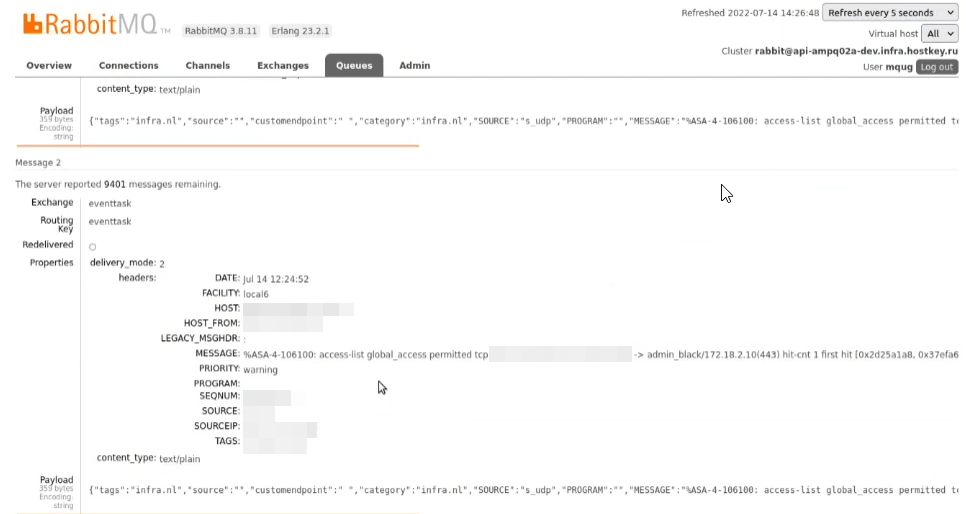Image resolution: width=966 pixels, height=514 pixels.
Task: Click the Message 2 heading
Action: click(38, 162)
